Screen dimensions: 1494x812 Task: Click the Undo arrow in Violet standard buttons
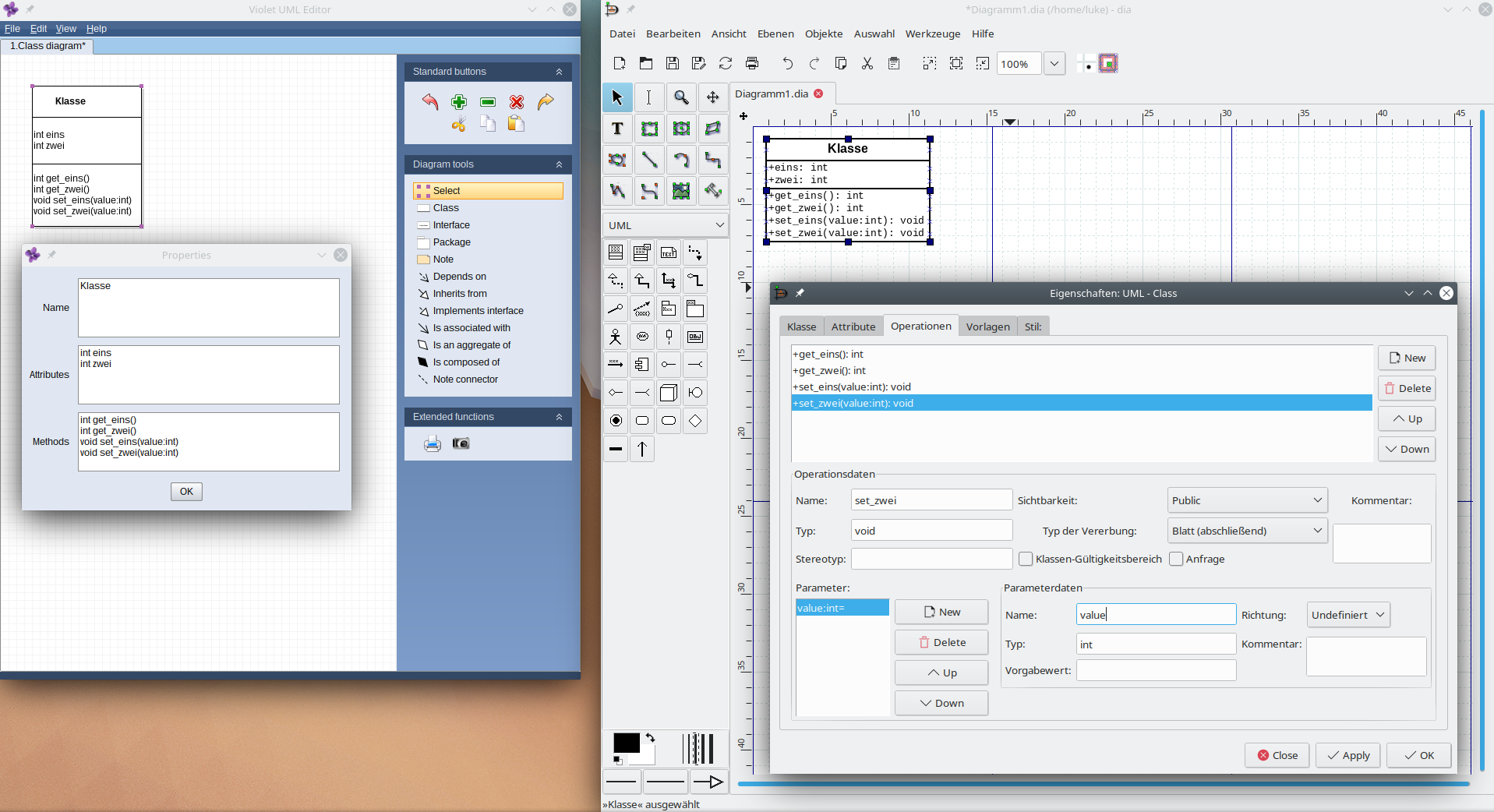tap(430, 101)
